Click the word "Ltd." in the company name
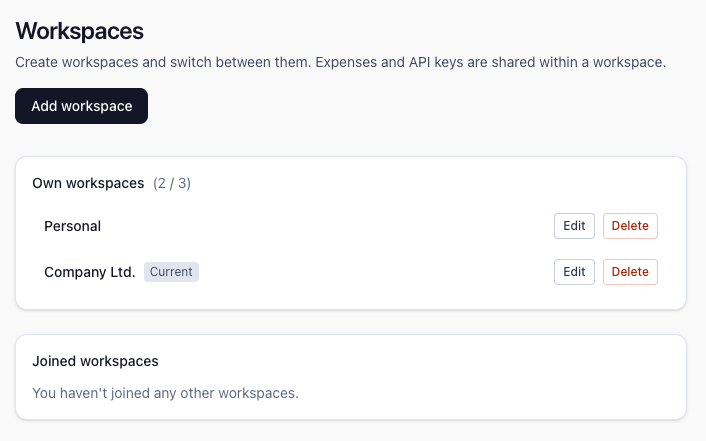The height and width of the screenshot is (441, 706). pyautogui.click(x=120, y=272)
